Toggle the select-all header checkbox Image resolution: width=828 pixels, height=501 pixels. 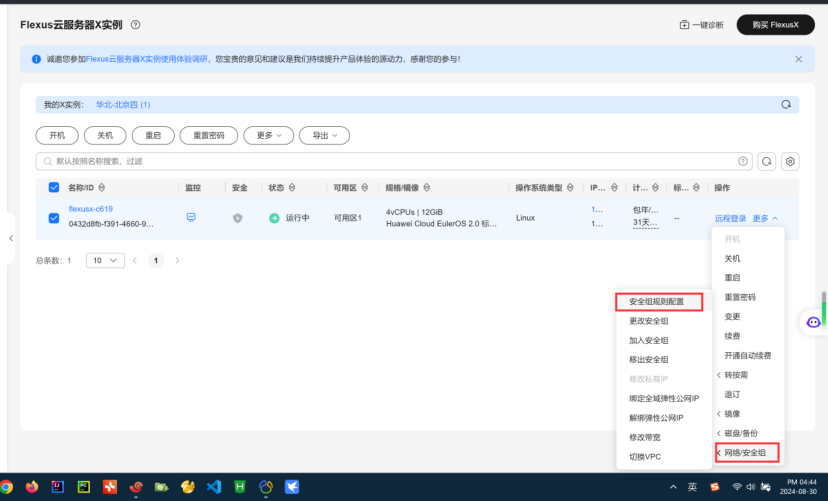[x=54, y=187]
